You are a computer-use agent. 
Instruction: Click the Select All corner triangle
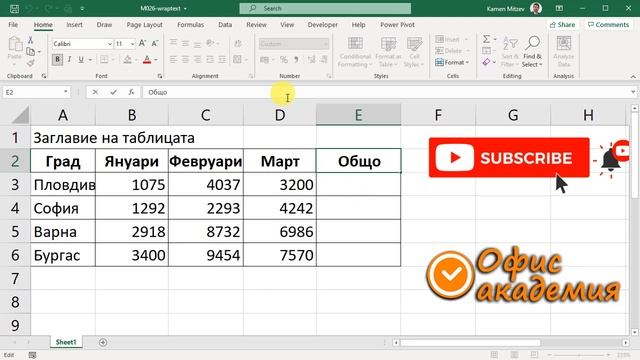click(x=20, y=115)
